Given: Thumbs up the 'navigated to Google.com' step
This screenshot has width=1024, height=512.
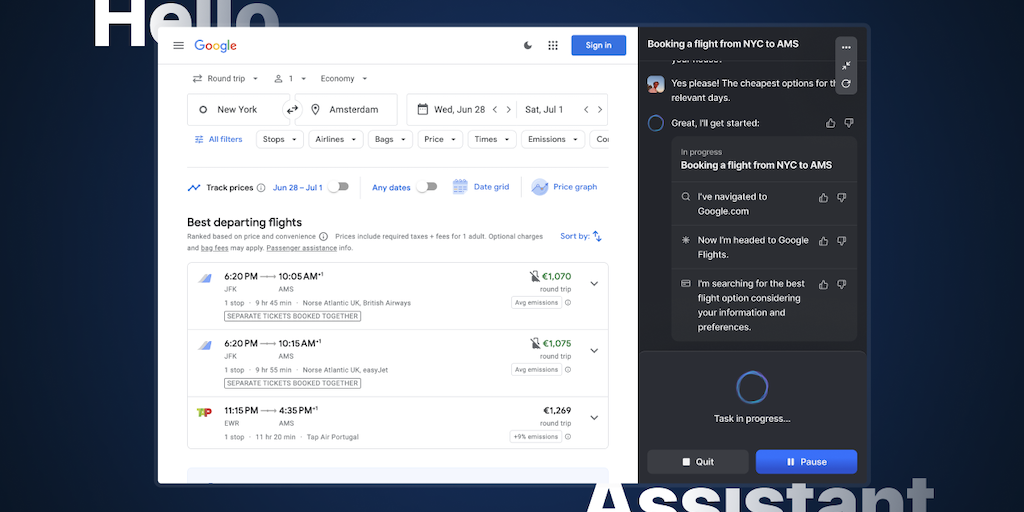Looking at the screenshot, I should pos(824,198).
